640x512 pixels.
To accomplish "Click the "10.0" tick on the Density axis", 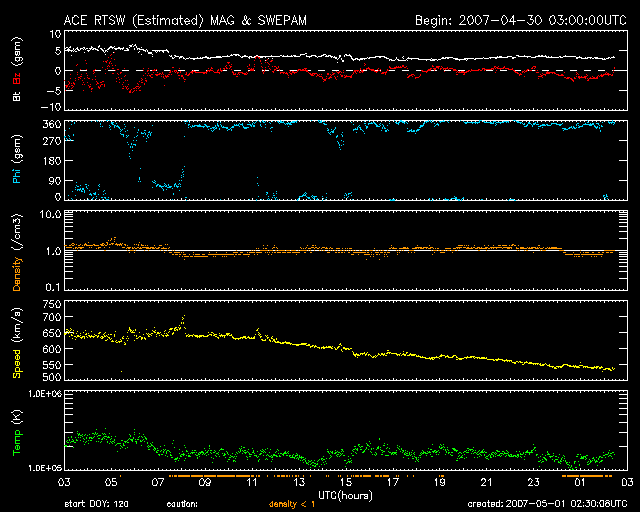I will [50, 214].
